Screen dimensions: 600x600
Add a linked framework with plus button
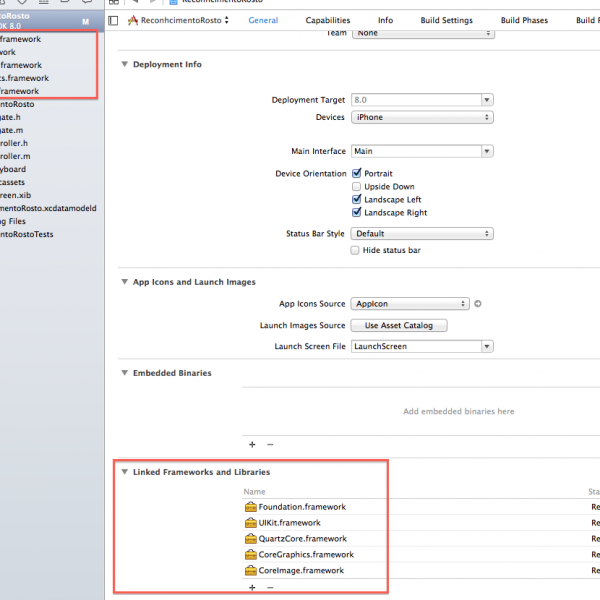point(252,587)
